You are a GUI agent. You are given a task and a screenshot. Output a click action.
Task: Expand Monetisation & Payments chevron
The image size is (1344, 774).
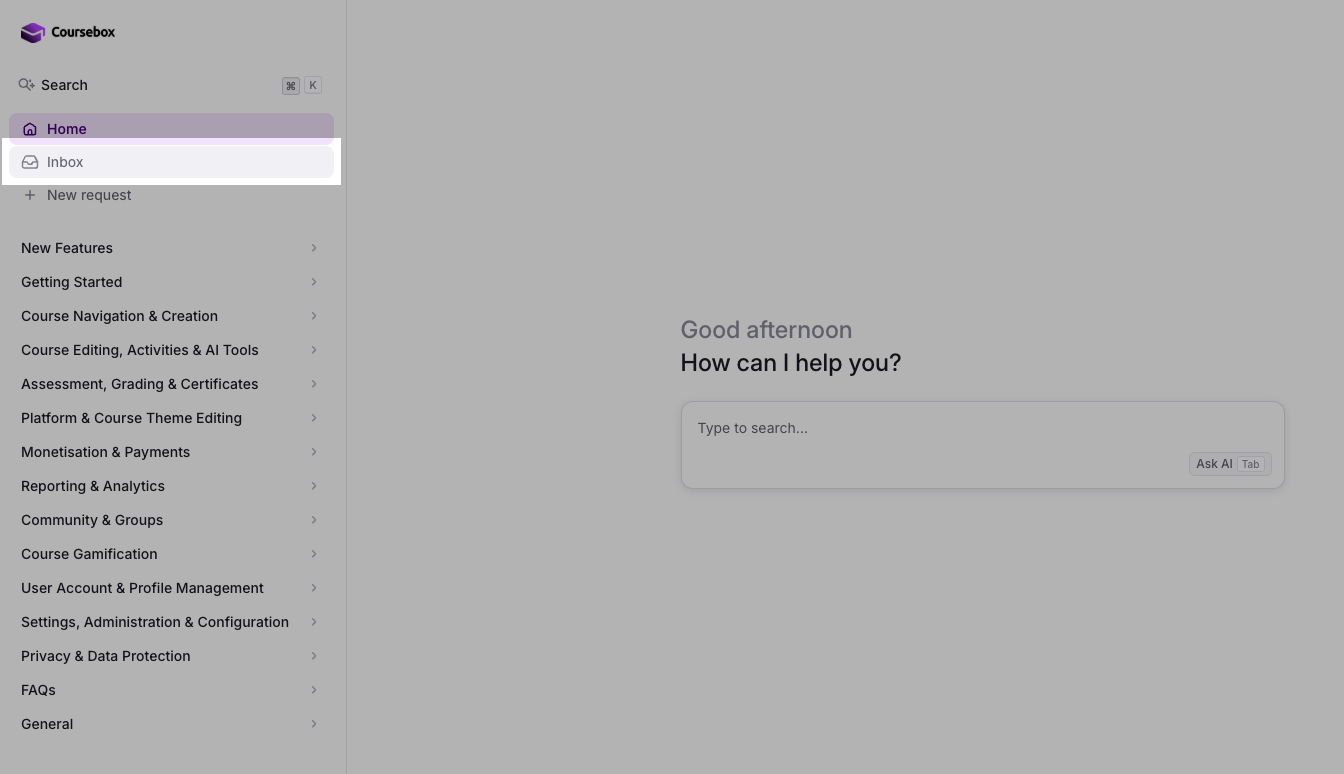[x=314, y=452]
